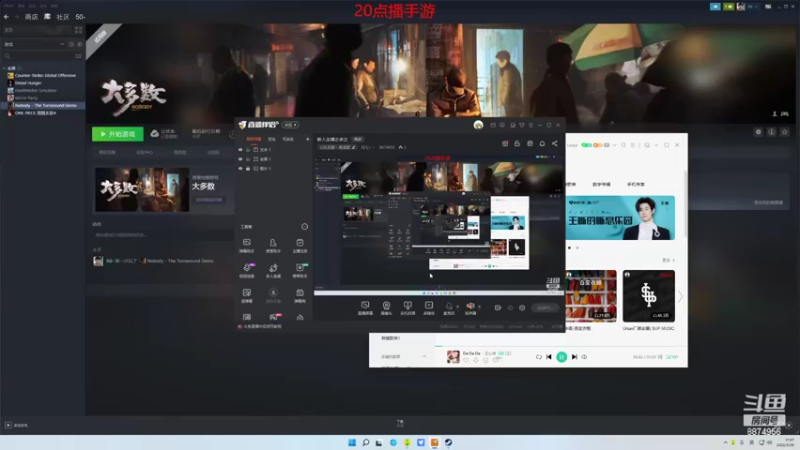Toggle visibility of 文本 1 source layer
800x450 pixels.
point(240,149)
